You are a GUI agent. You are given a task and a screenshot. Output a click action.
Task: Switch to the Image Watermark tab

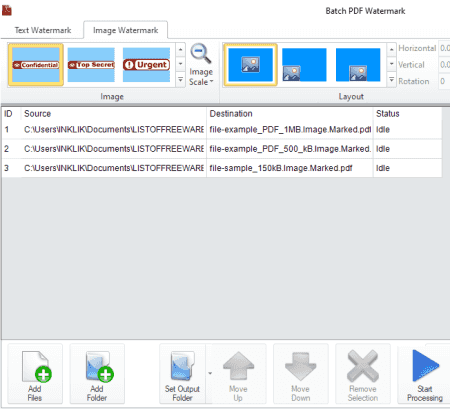pyautogui.click(x=125, y=30)
